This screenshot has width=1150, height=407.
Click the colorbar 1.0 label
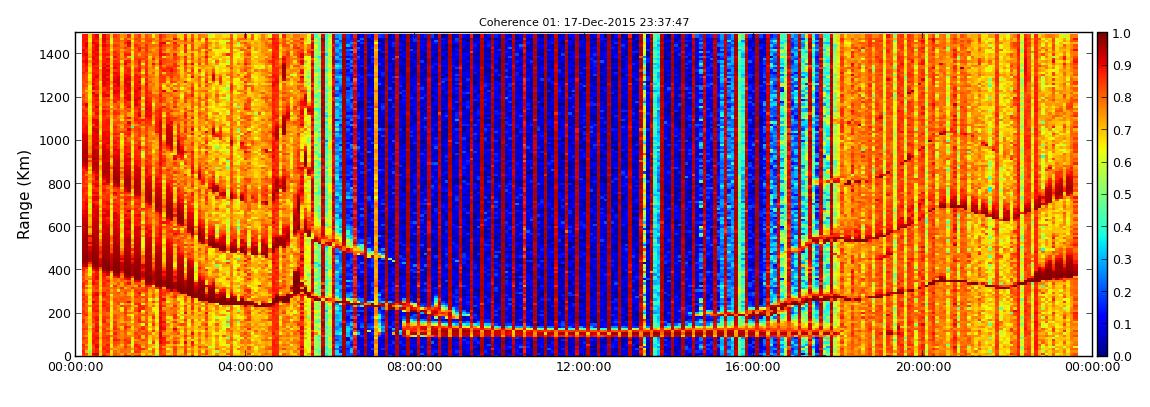tap(1121, 34)
